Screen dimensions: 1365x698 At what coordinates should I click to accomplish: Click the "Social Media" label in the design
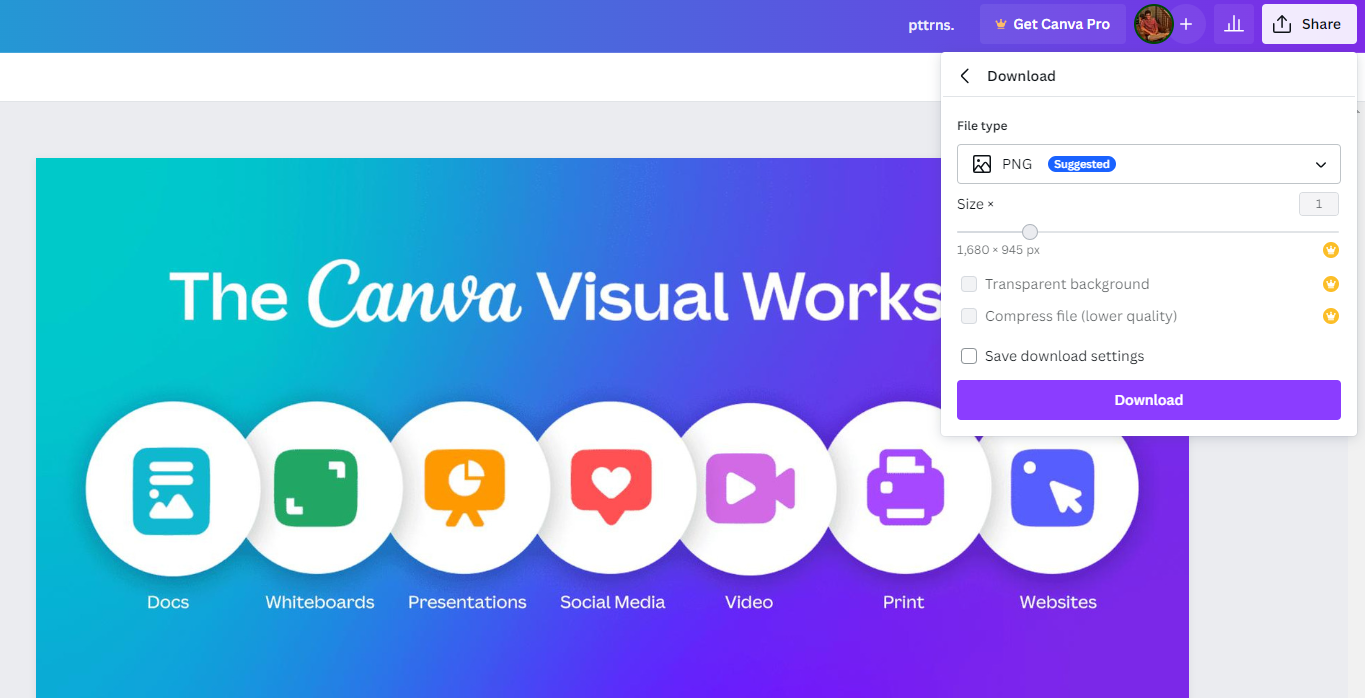[x=613, y=602]
